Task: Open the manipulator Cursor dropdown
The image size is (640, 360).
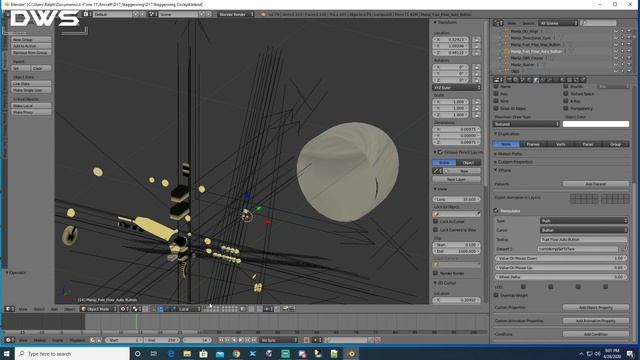Action: [583, 230]
